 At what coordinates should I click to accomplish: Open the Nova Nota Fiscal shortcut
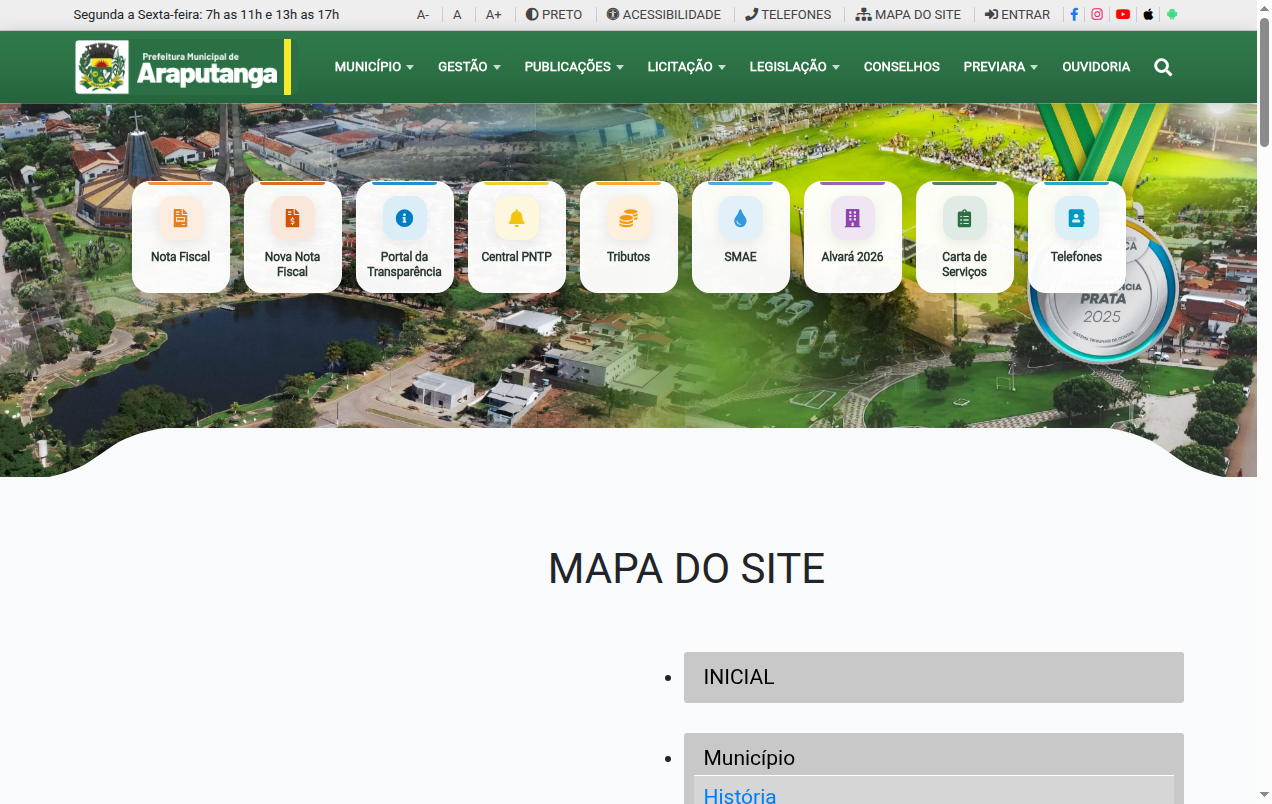[293, 237]
